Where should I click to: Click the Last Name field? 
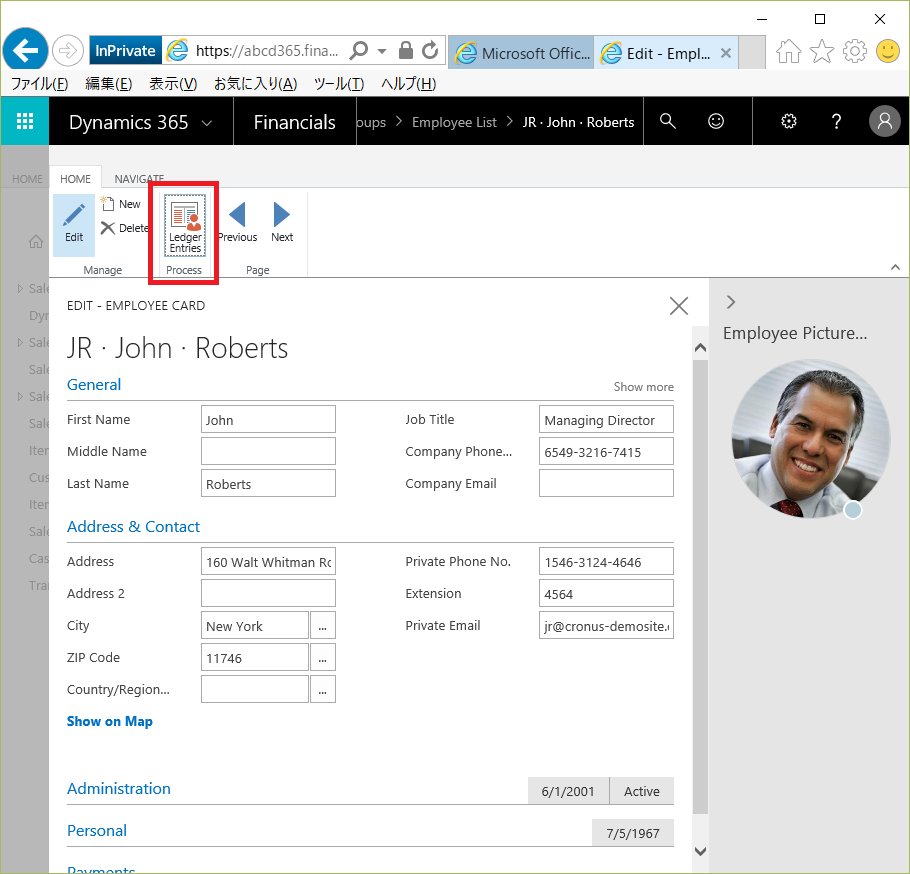tap(268, 483)
